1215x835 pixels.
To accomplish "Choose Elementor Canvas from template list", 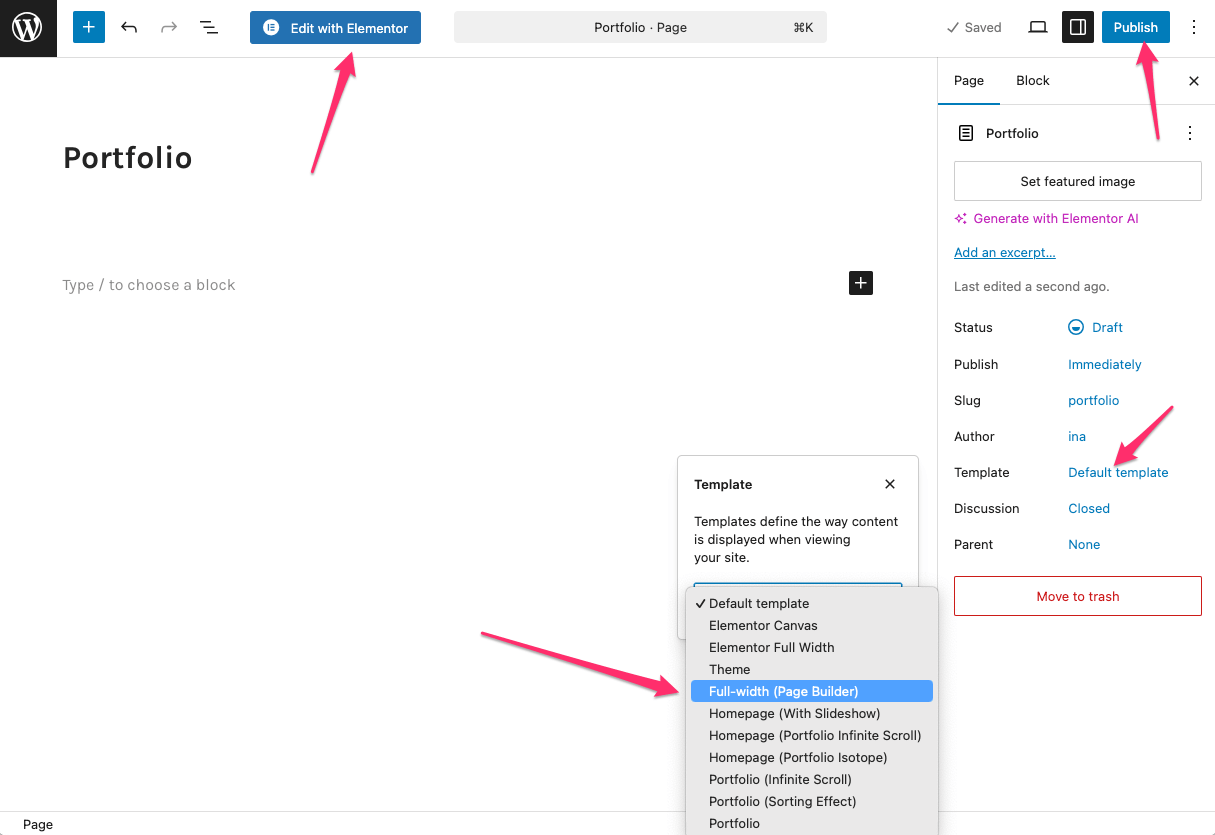I will (x=763, y=625).
